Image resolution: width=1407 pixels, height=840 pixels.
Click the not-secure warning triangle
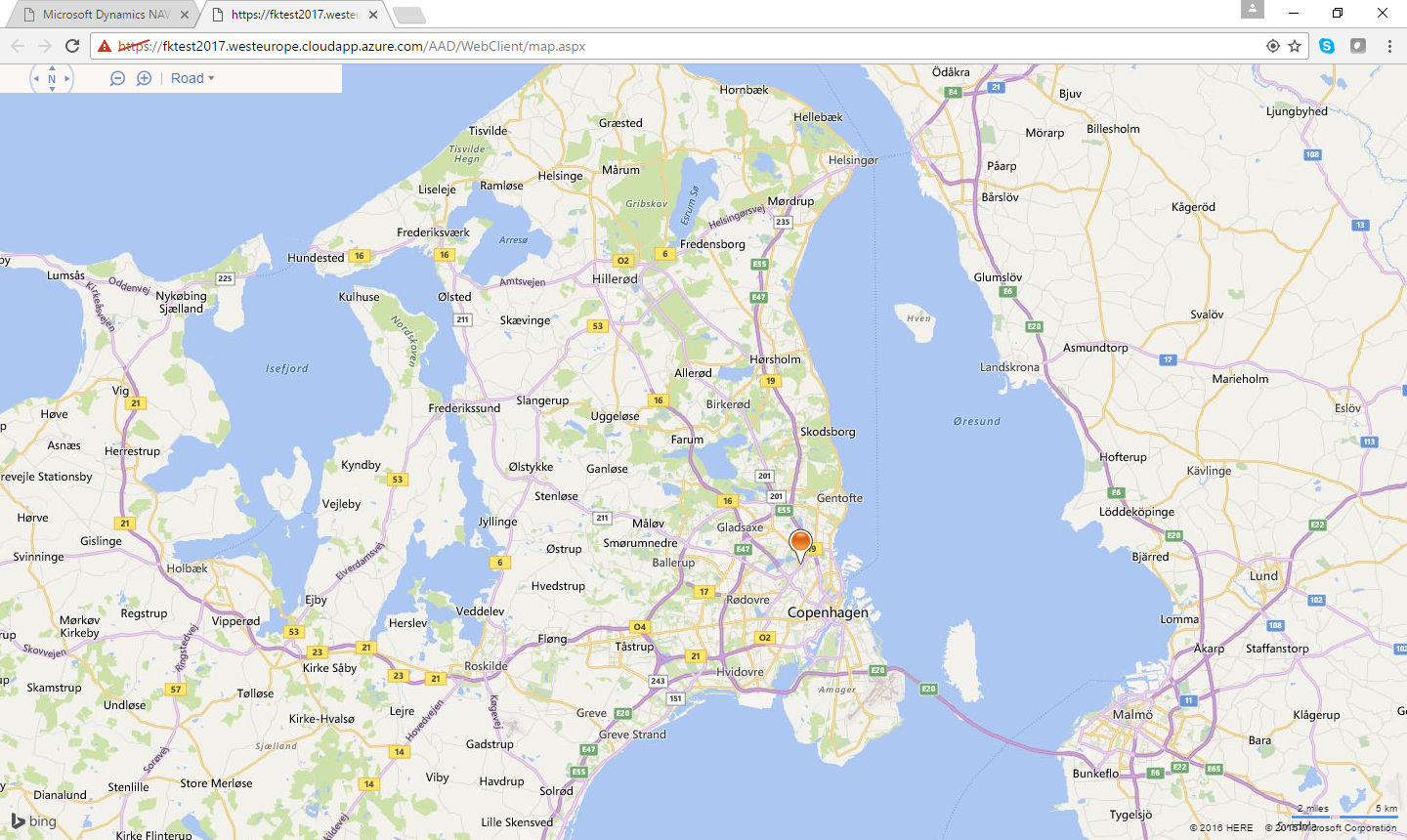(x=105, y=46)
